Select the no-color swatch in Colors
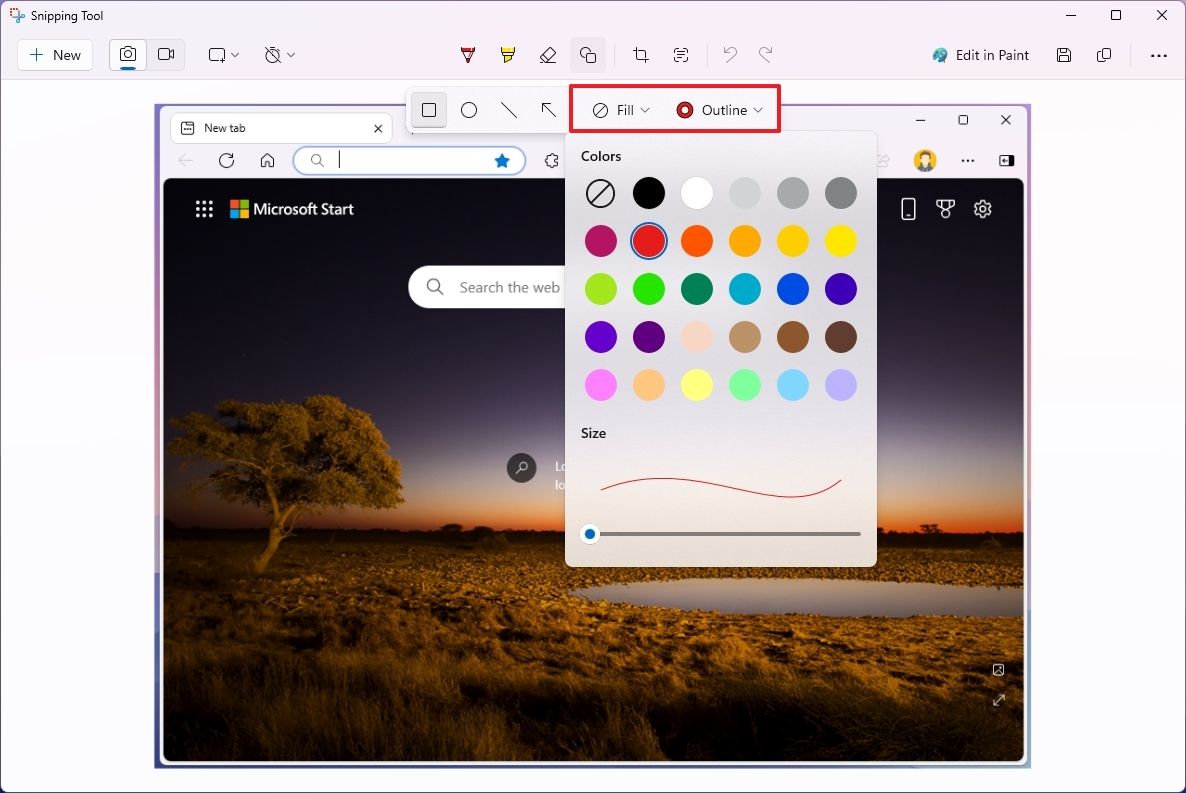 [600, 193]
